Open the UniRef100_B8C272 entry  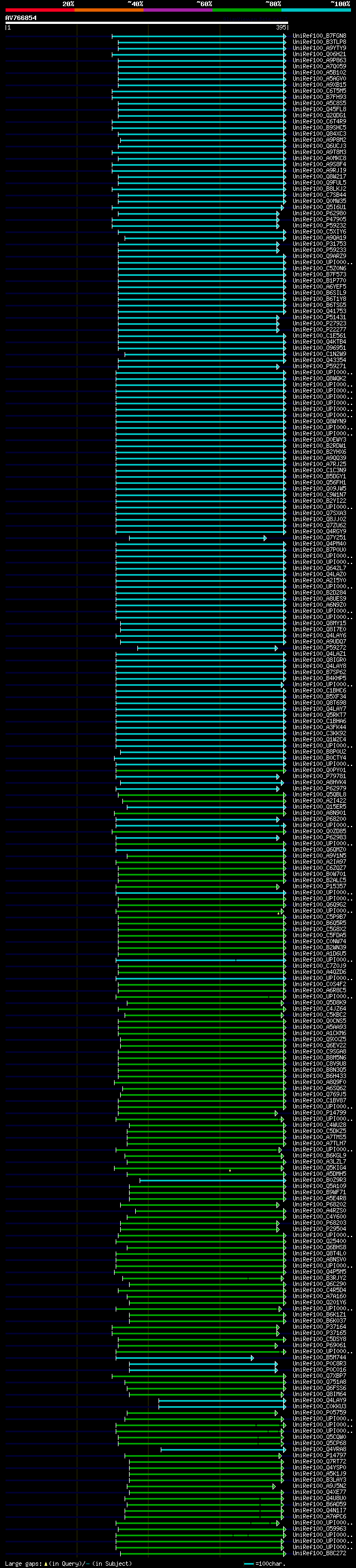[x=319, y=1553]
